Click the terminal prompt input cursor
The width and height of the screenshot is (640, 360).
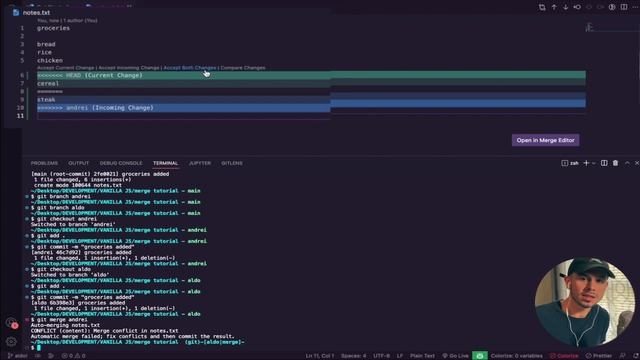[x=39, y=348]
